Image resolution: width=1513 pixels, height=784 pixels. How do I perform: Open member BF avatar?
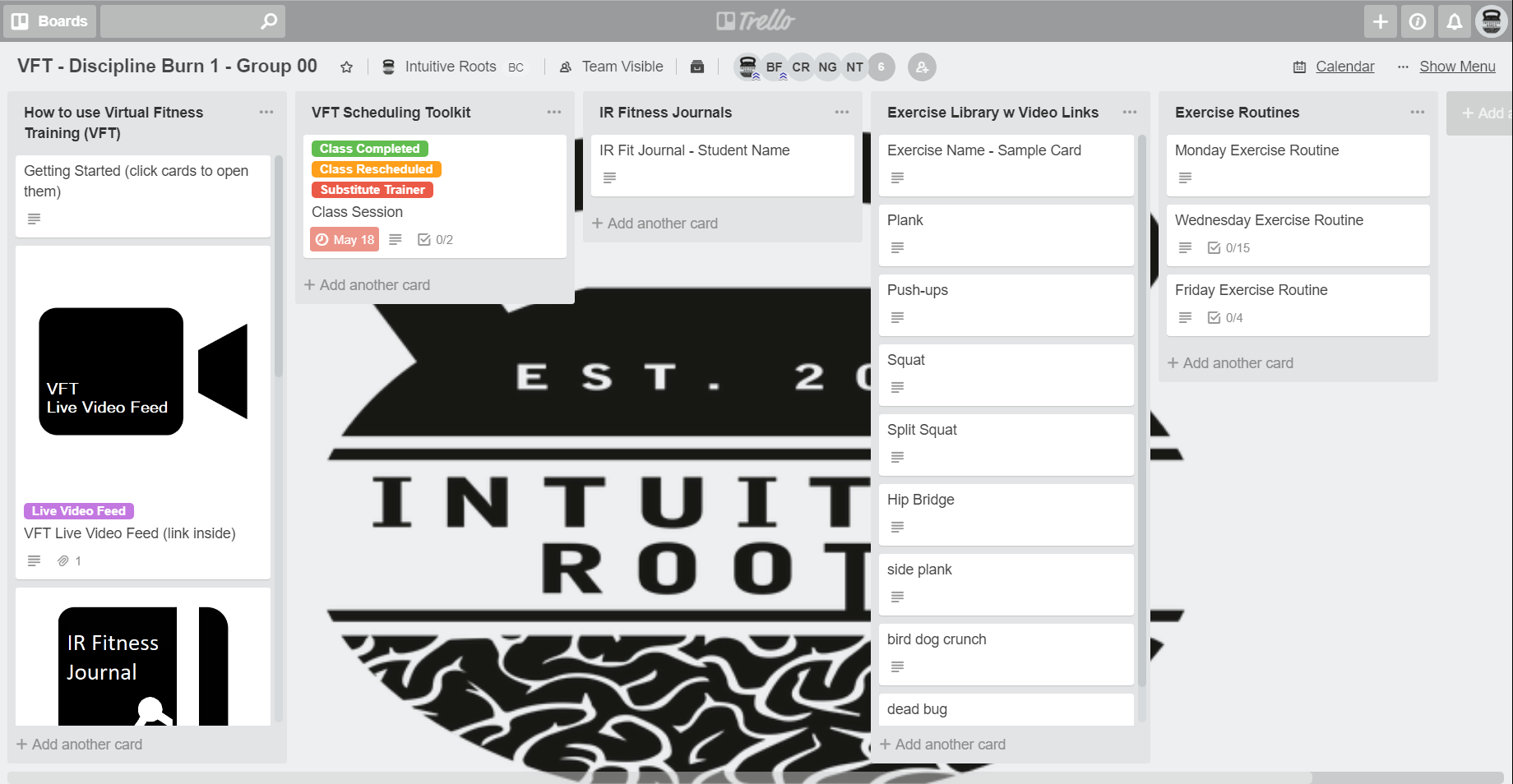tap(775, 67)
